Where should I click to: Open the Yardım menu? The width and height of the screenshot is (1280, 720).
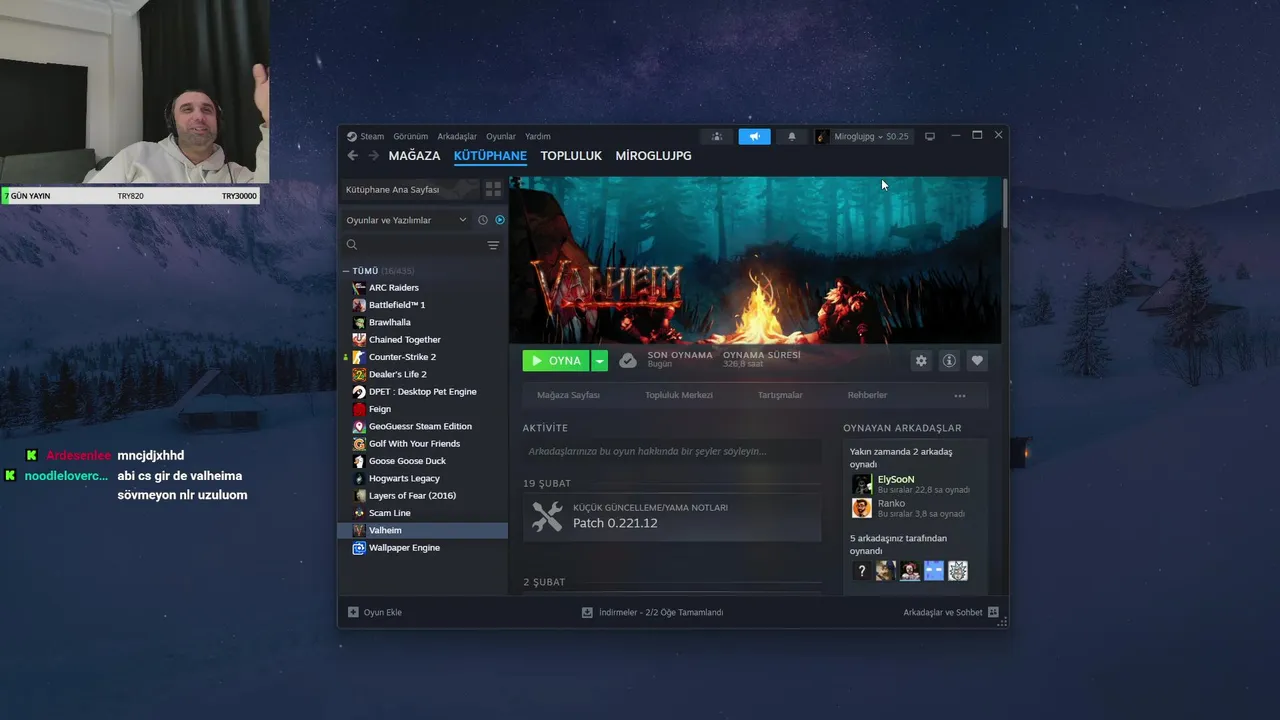pyautogui.click(x=538, y=136)
